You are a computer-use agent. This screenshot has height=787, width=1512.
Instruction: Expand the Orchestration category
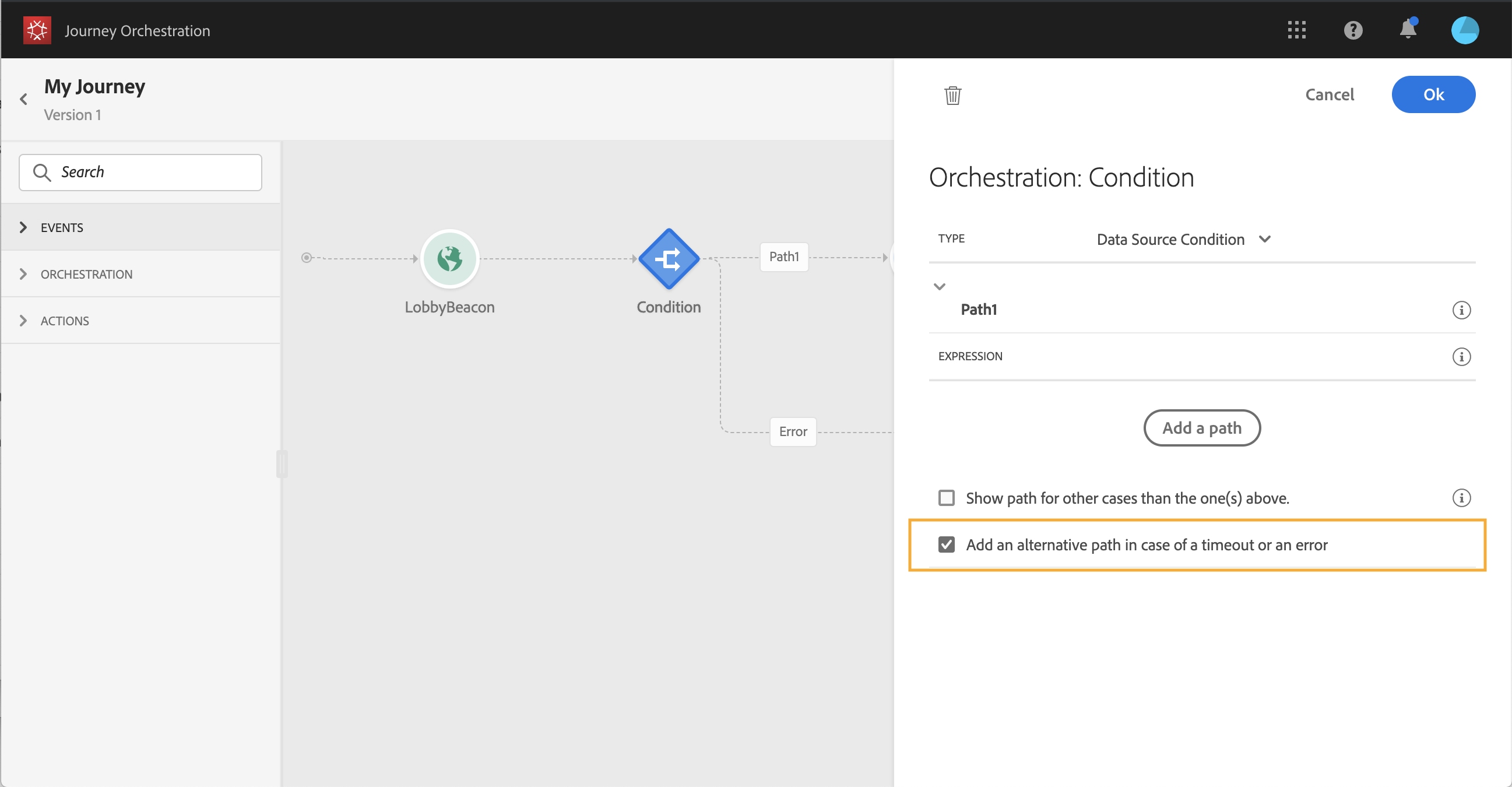(x=23, y=274)
